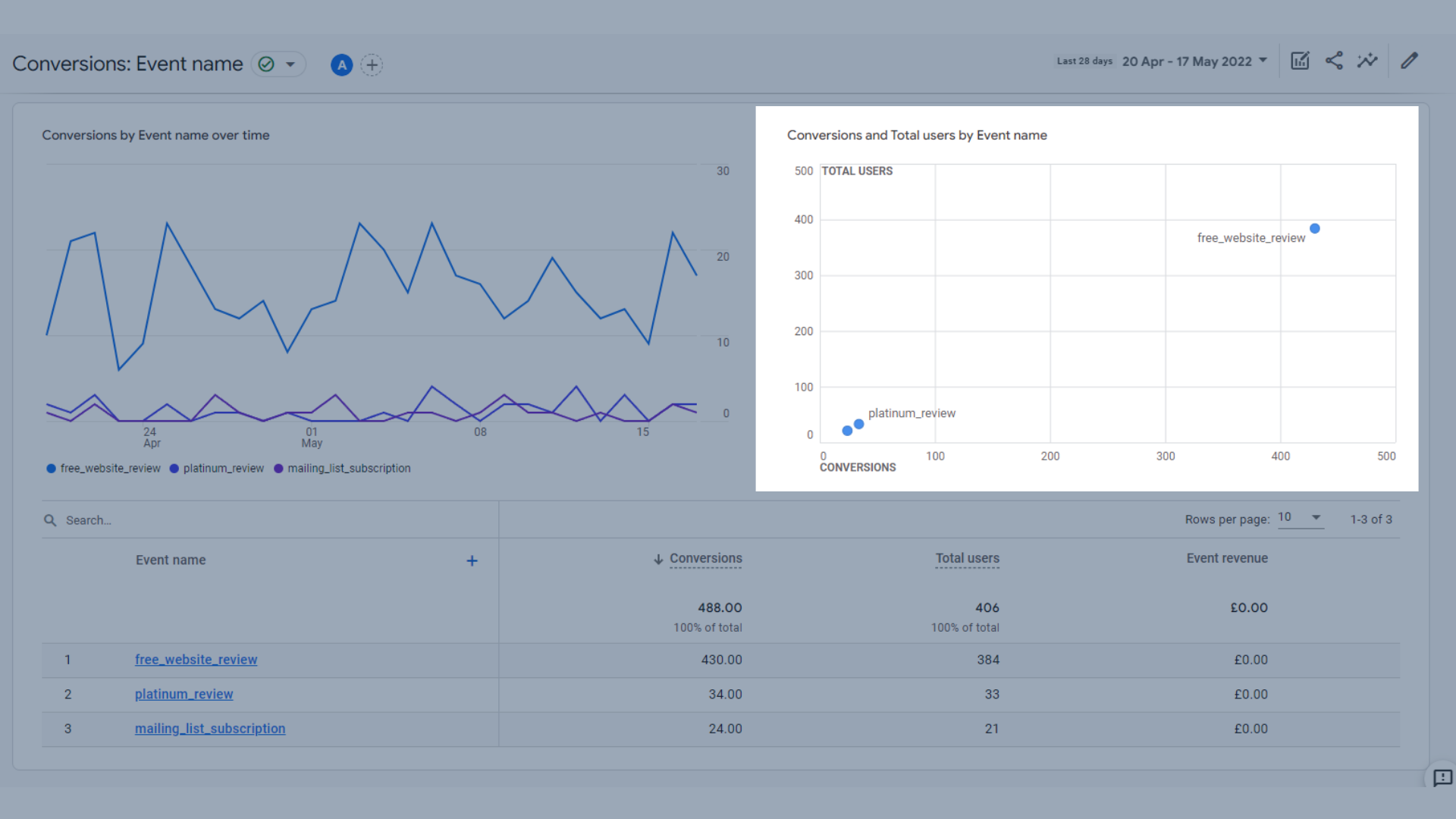The image size is (1456, 819).
Task: Sort by Total users column header
Action: 967,559
